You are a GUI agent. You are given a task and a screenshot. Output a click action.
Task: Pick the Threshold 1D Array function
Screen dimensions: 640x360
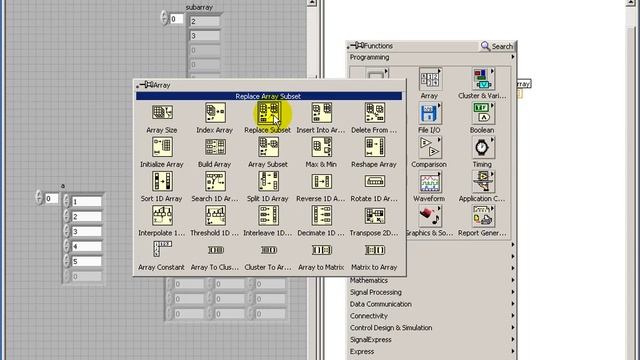point(215,216)
